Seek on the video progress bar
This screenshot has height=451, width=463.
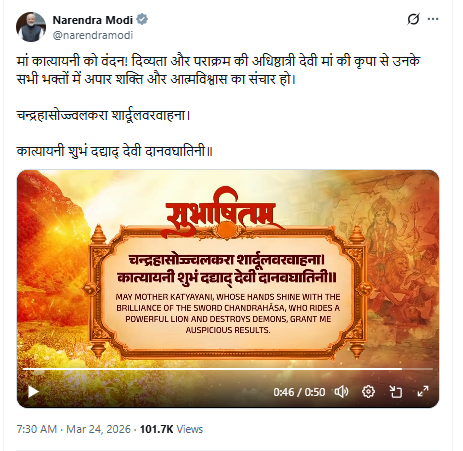(228, 369)
